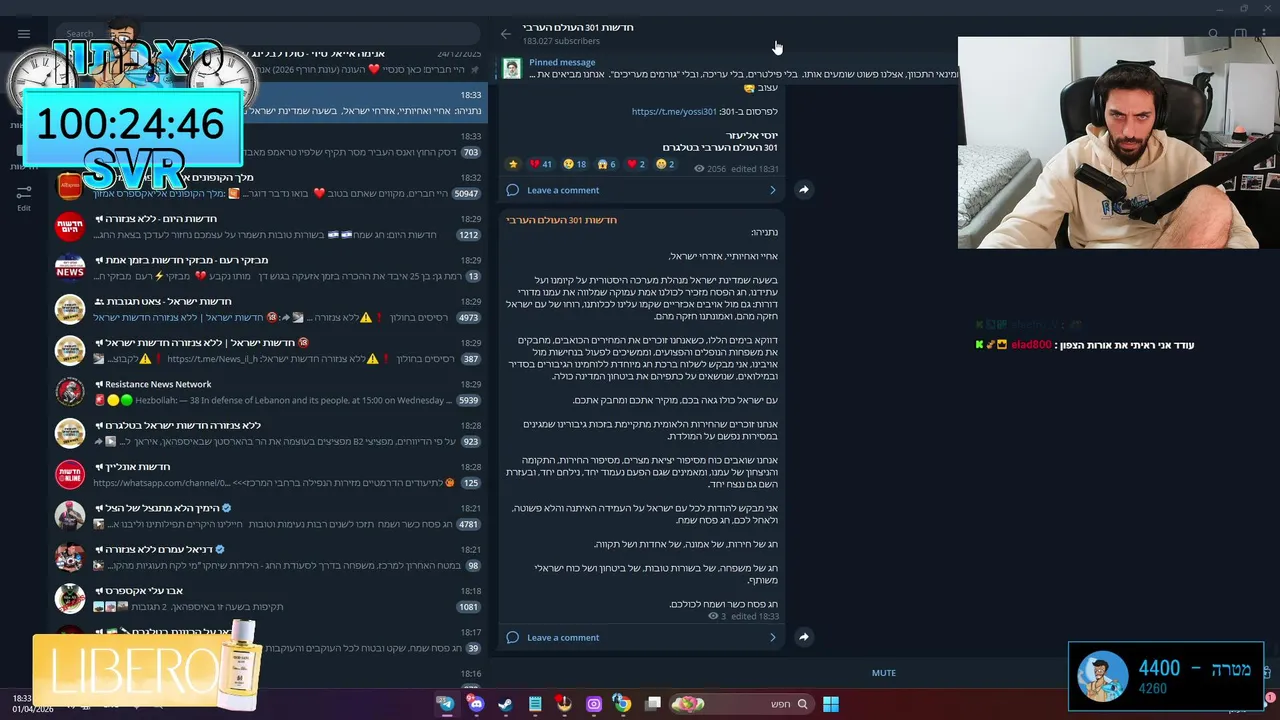This screenshot has height=720, width=1280.
Task: Open the purple screen recorder taskbar icon
Action: (594, 704)
